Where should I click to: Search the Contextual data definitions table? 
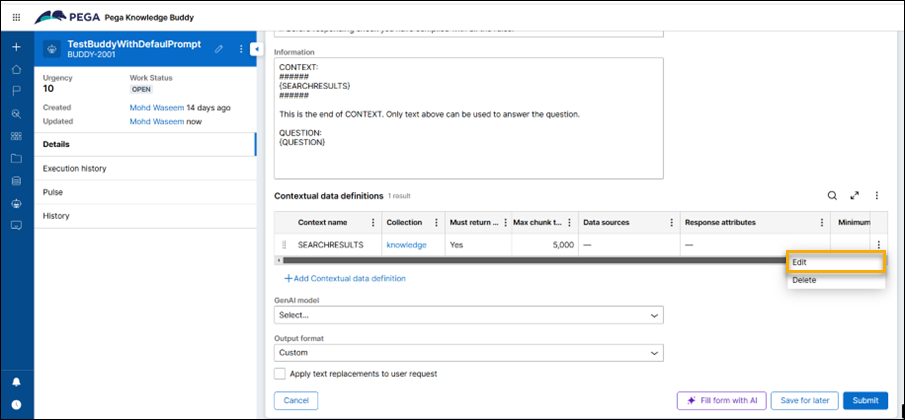(x=832, y=196)
